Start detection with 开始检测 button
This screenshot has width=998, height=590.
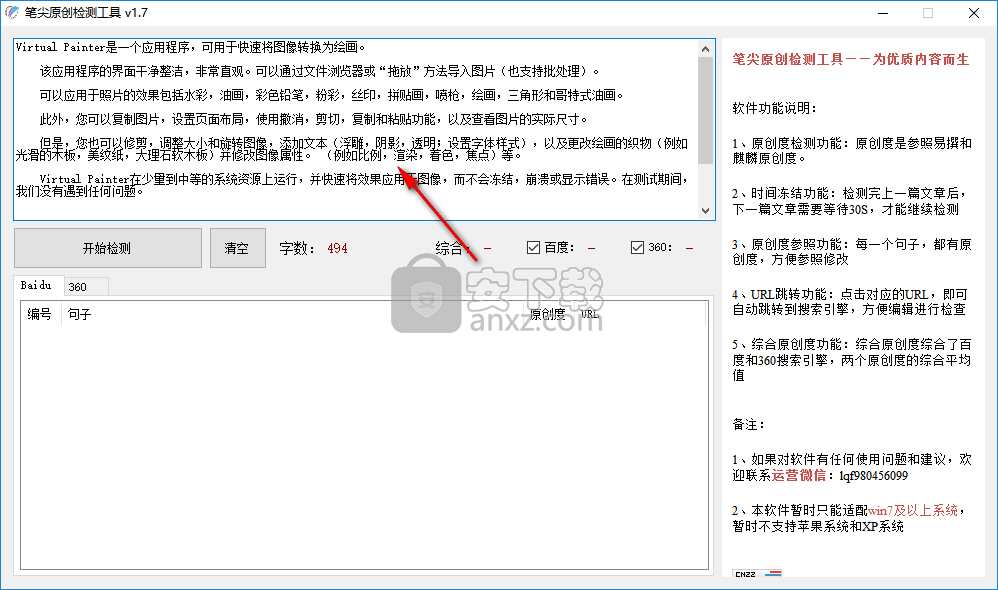coord(108,248)
